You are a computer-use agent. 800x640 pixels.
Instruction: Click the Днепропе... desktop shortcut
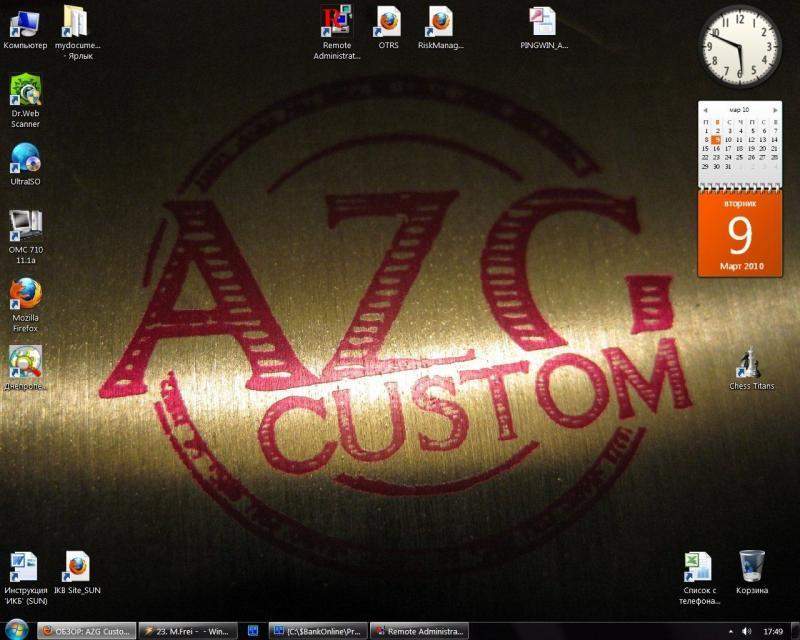pos(25,368)
